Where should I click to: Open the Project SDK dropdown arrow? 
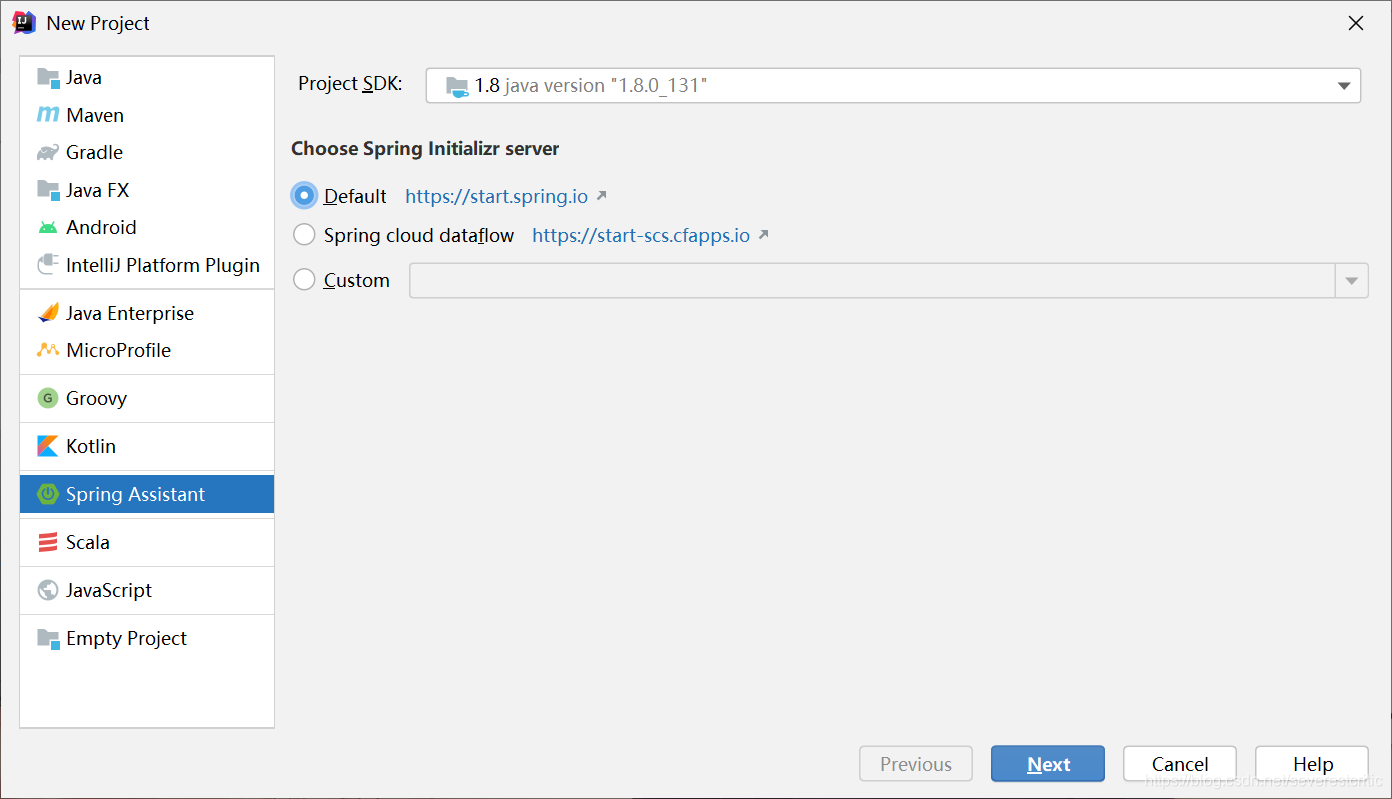1344,86
